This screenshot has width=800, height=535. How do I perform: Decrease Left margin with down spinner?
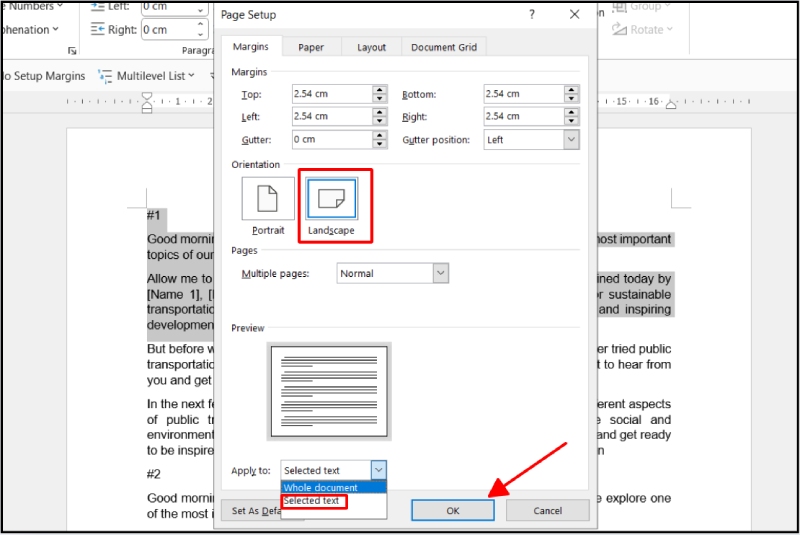pyautogui.click(x=380, y=121)
